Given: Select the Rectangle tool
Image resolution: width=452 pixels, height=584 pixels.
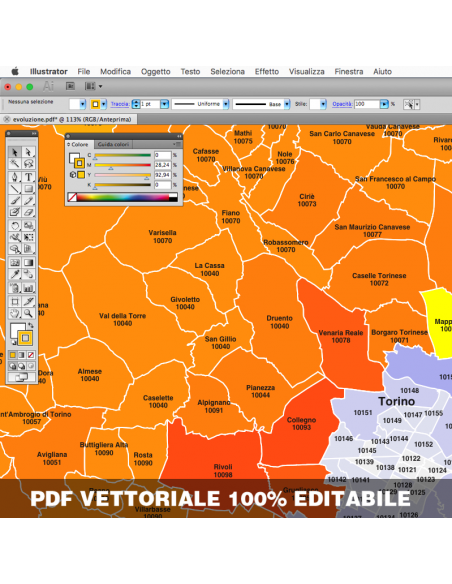Looking at the screenshot, I should point(28,188).
